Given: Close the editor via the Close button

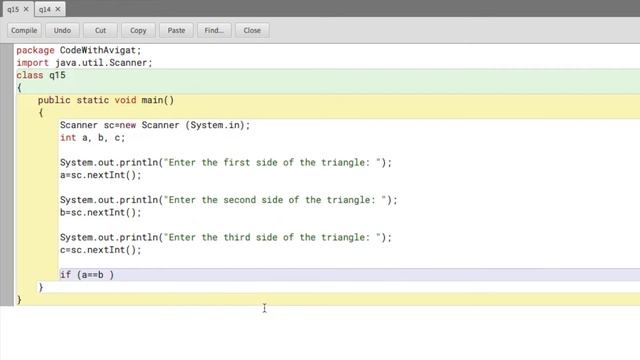Looking at the screenshot, I should 252,30.
